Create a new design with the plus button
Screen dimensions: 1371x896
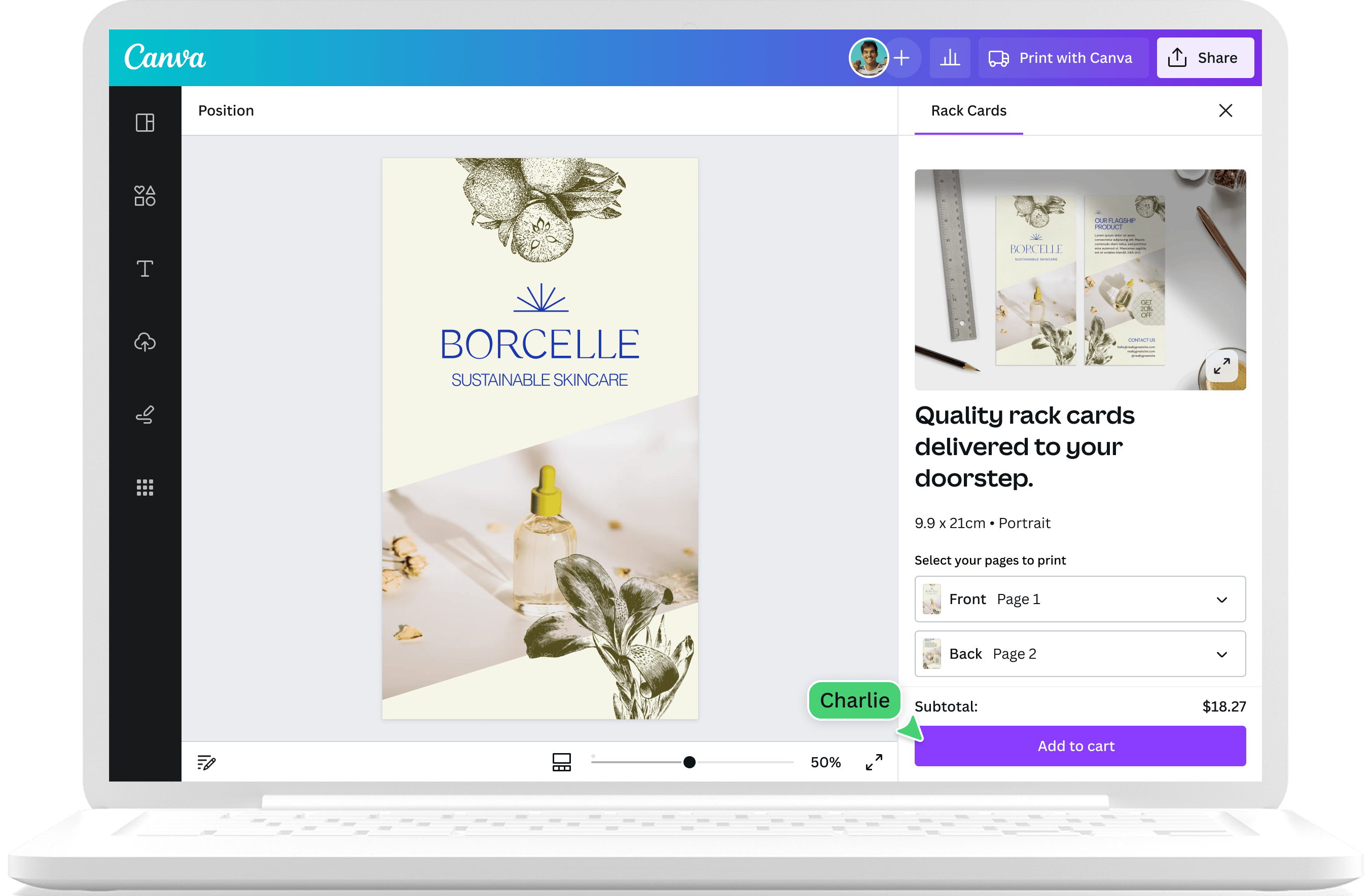tap(902, 58)
